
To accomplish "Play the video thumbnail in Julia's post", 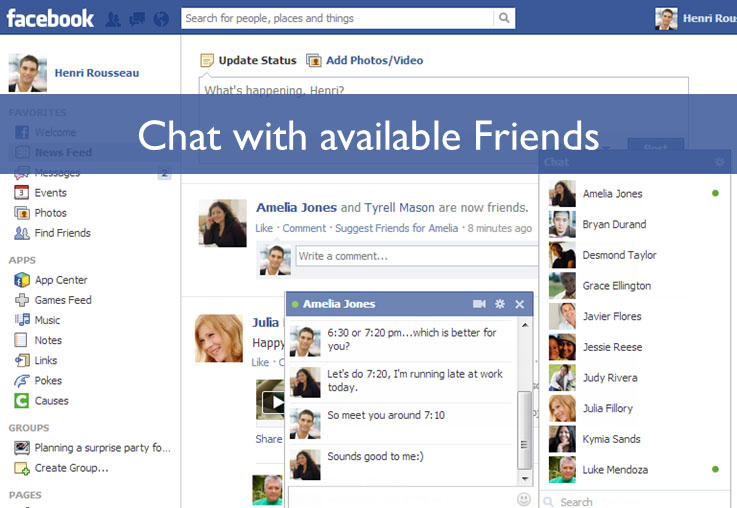I will pos(272,402).
